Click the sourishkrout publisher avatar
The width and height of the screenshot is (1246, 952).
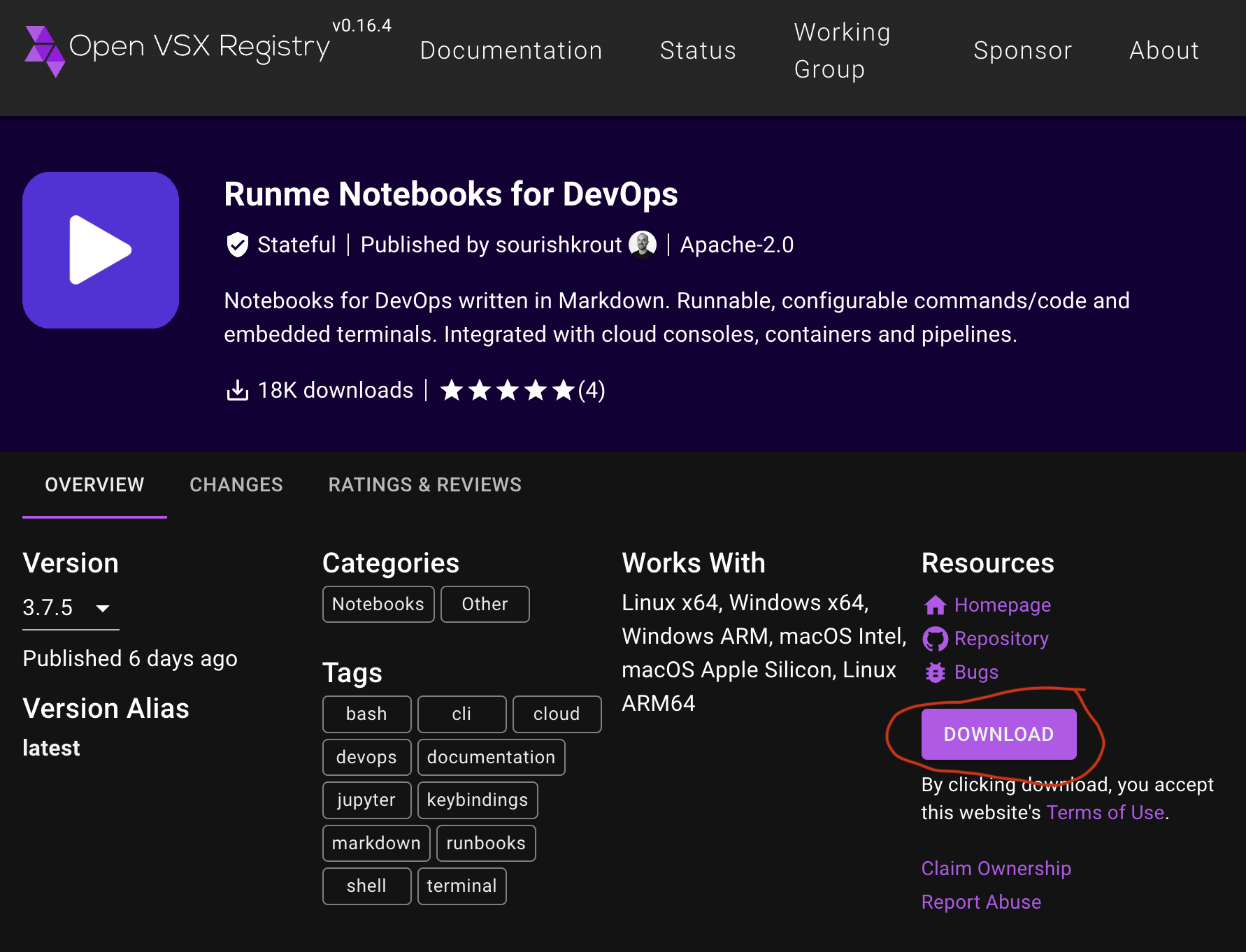[642, 245]
